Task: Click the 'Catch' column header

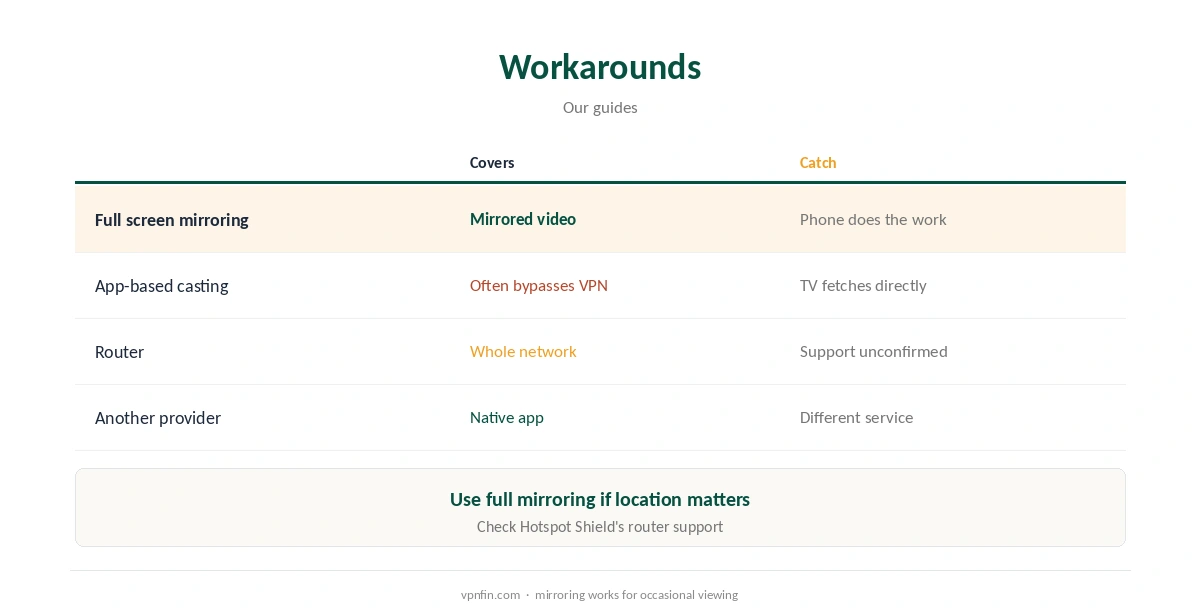Action: (x=818, y=163)
